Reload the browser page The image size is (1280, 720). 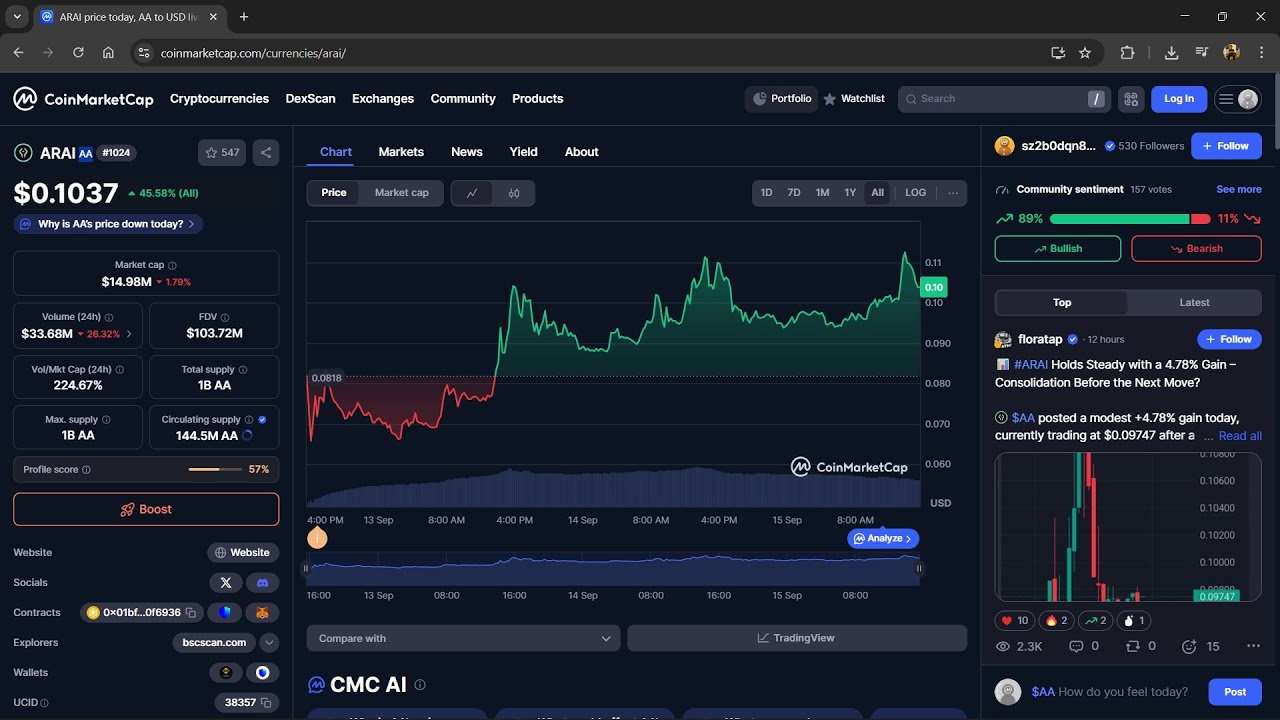(x=78, y=53)
